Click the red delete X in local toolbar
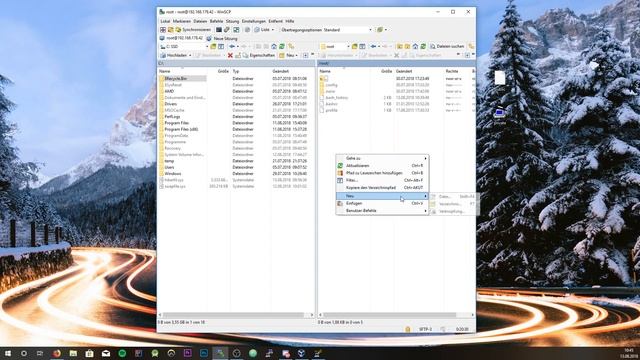Viewport: 640px width, 360px height. click(x=230, y=55)
